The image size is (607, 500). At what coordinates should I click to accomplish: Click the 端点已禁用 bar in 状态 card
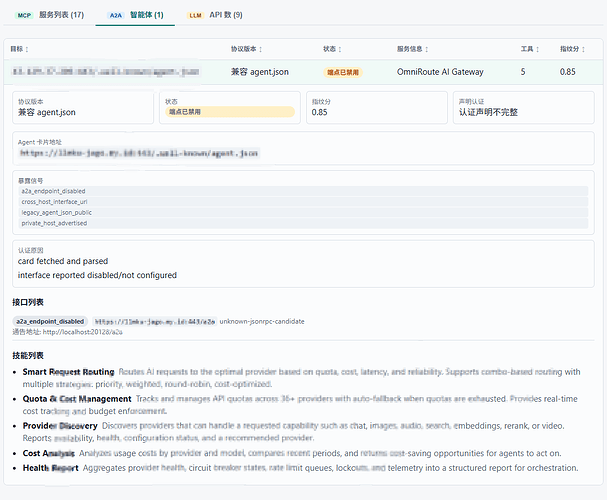point(230,112)
